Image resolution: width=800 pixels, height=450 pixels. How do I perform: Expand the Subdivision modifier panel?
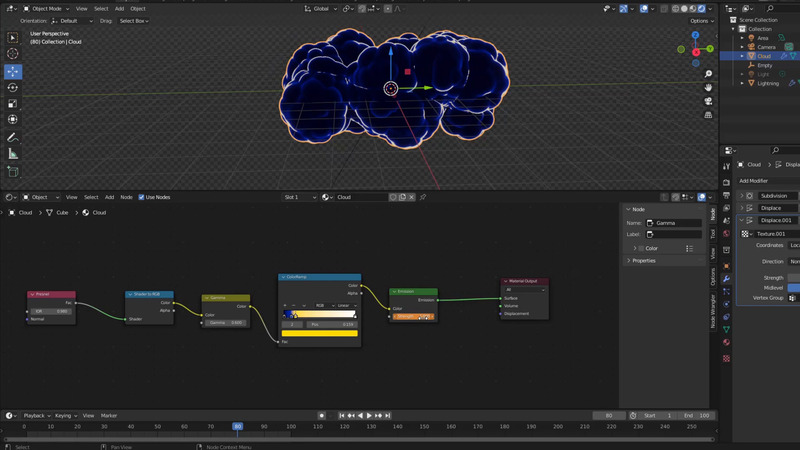tap(742, 196)
